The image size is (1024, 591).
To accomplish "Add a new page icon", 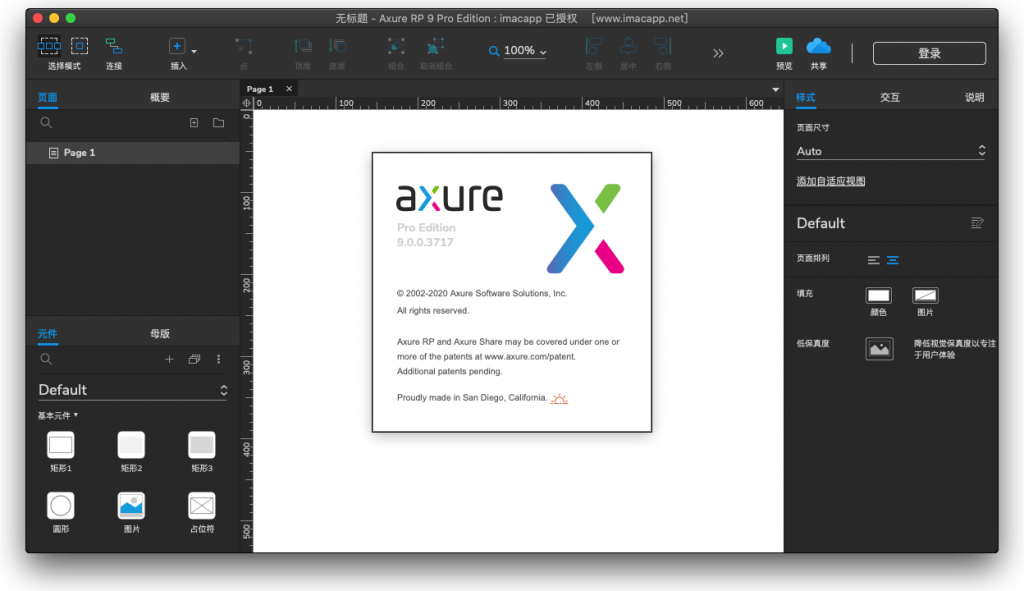I will pos(194,123).
